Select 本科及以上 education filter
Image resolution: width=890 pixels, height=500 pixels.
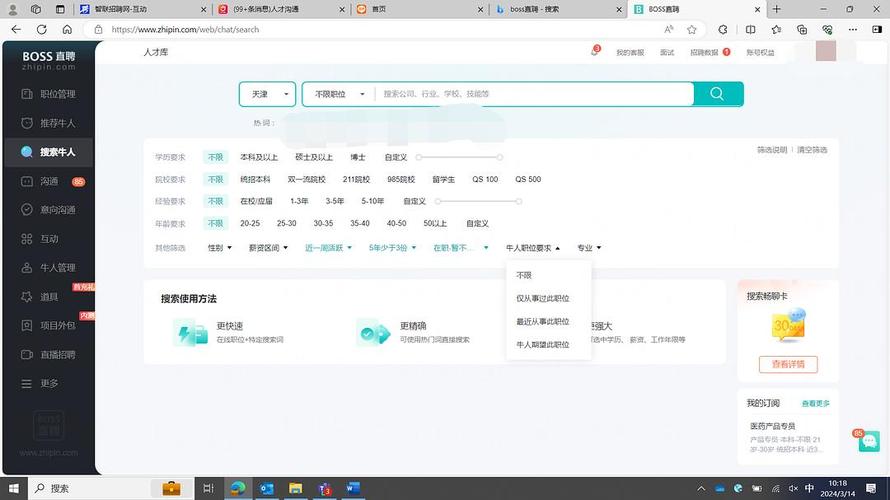[x=259, y=157]
